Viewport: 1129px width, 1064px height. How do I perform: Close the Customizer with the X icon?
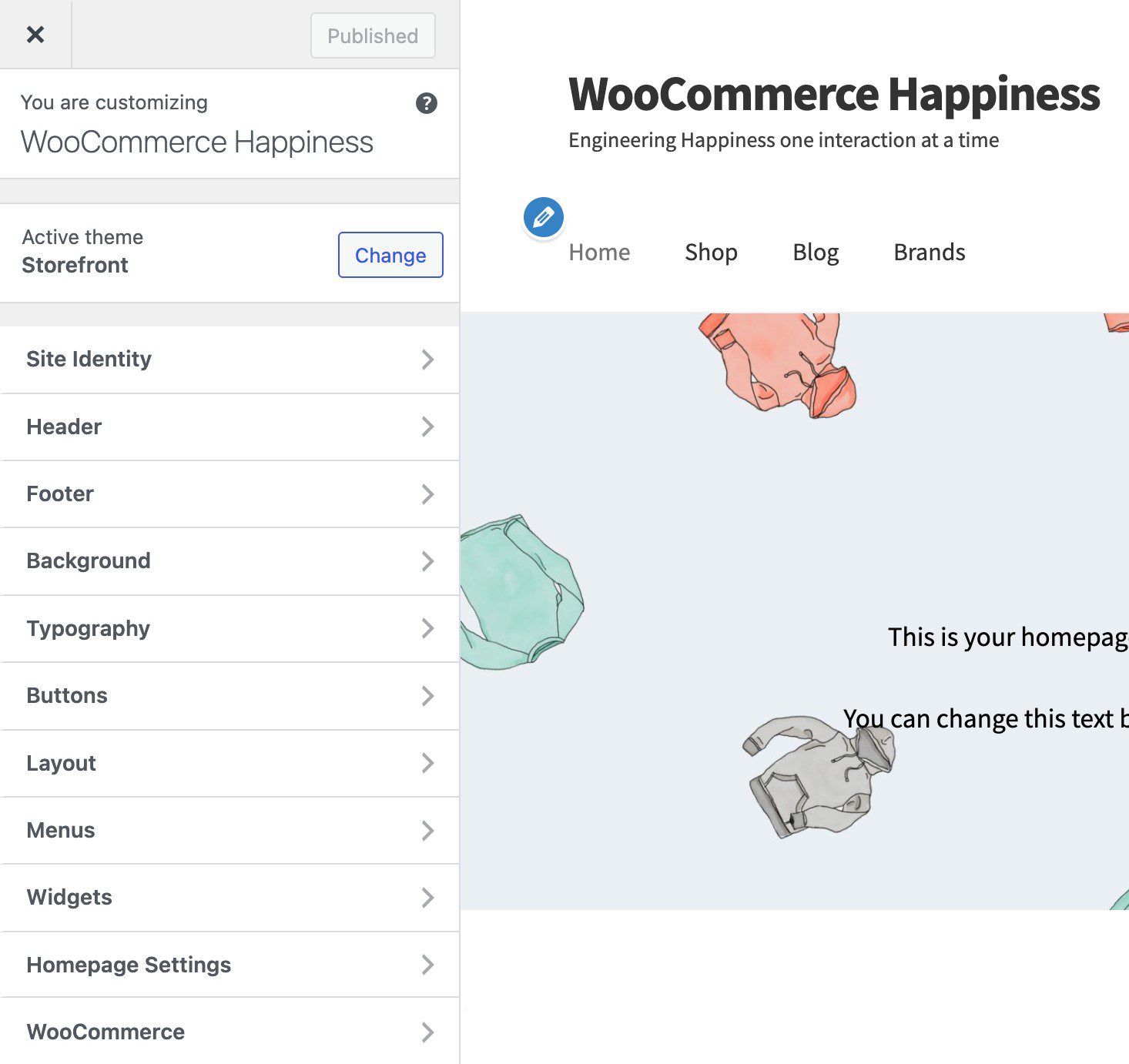pyautogui.click(x=35, y=35)
